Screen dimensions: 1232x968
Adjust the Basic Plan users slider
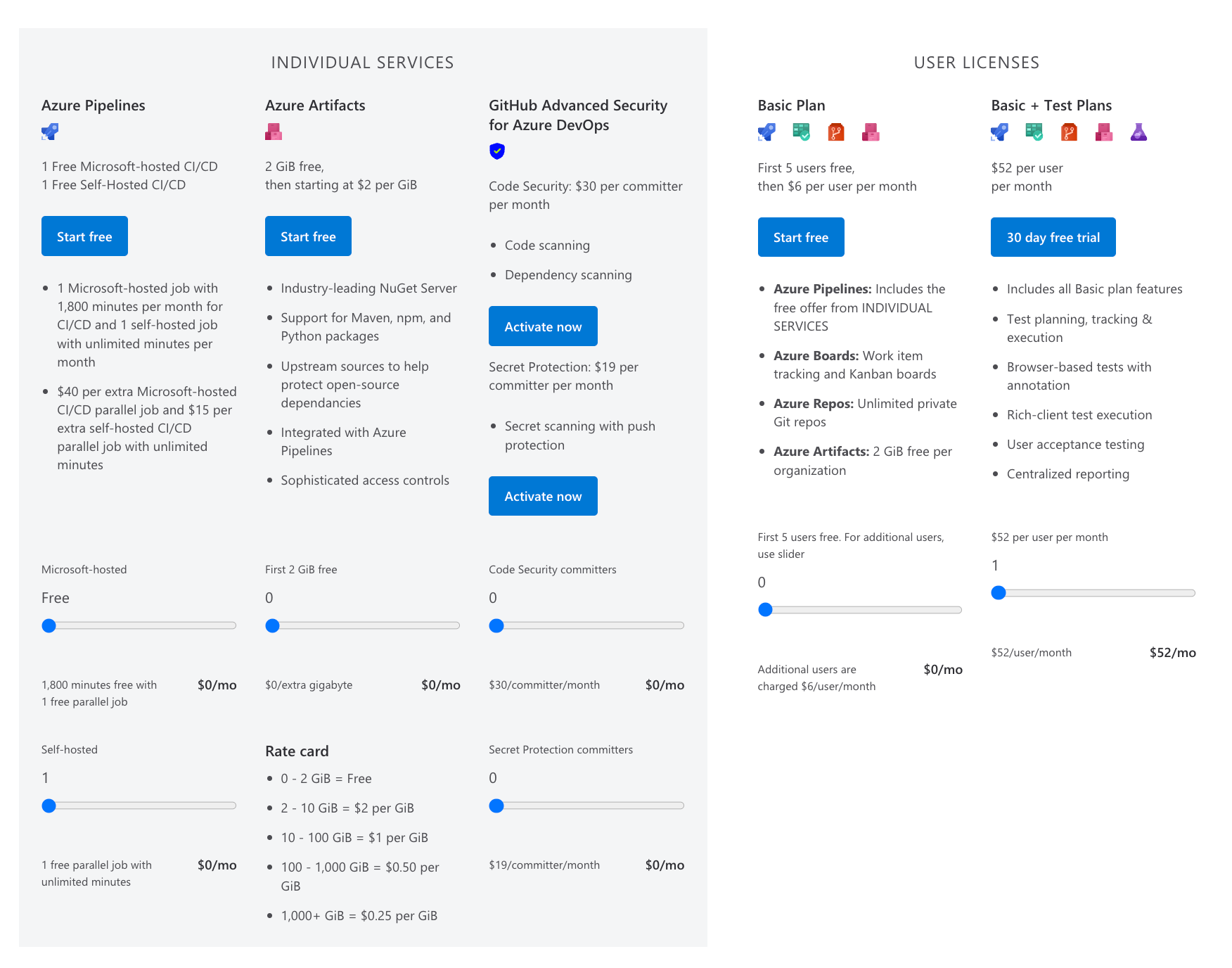click(765, 610)
